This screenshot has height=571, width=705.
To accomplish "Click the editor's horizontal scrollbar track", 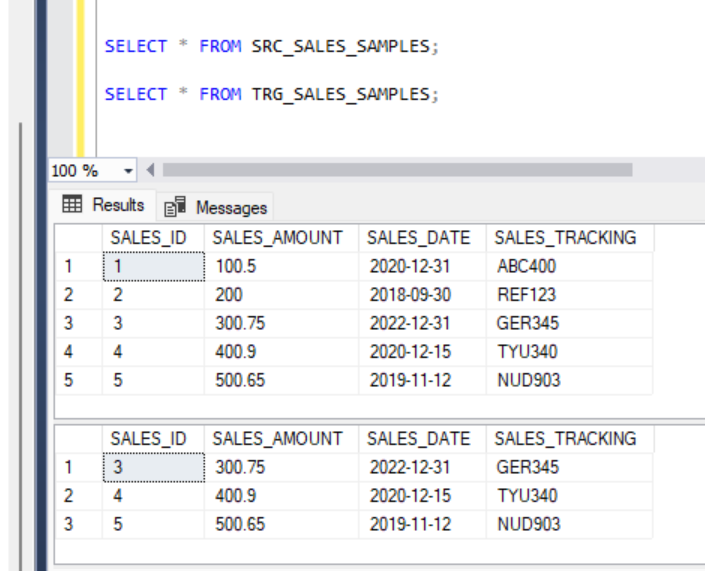I will pyautogui.click(x=400, y=171).
